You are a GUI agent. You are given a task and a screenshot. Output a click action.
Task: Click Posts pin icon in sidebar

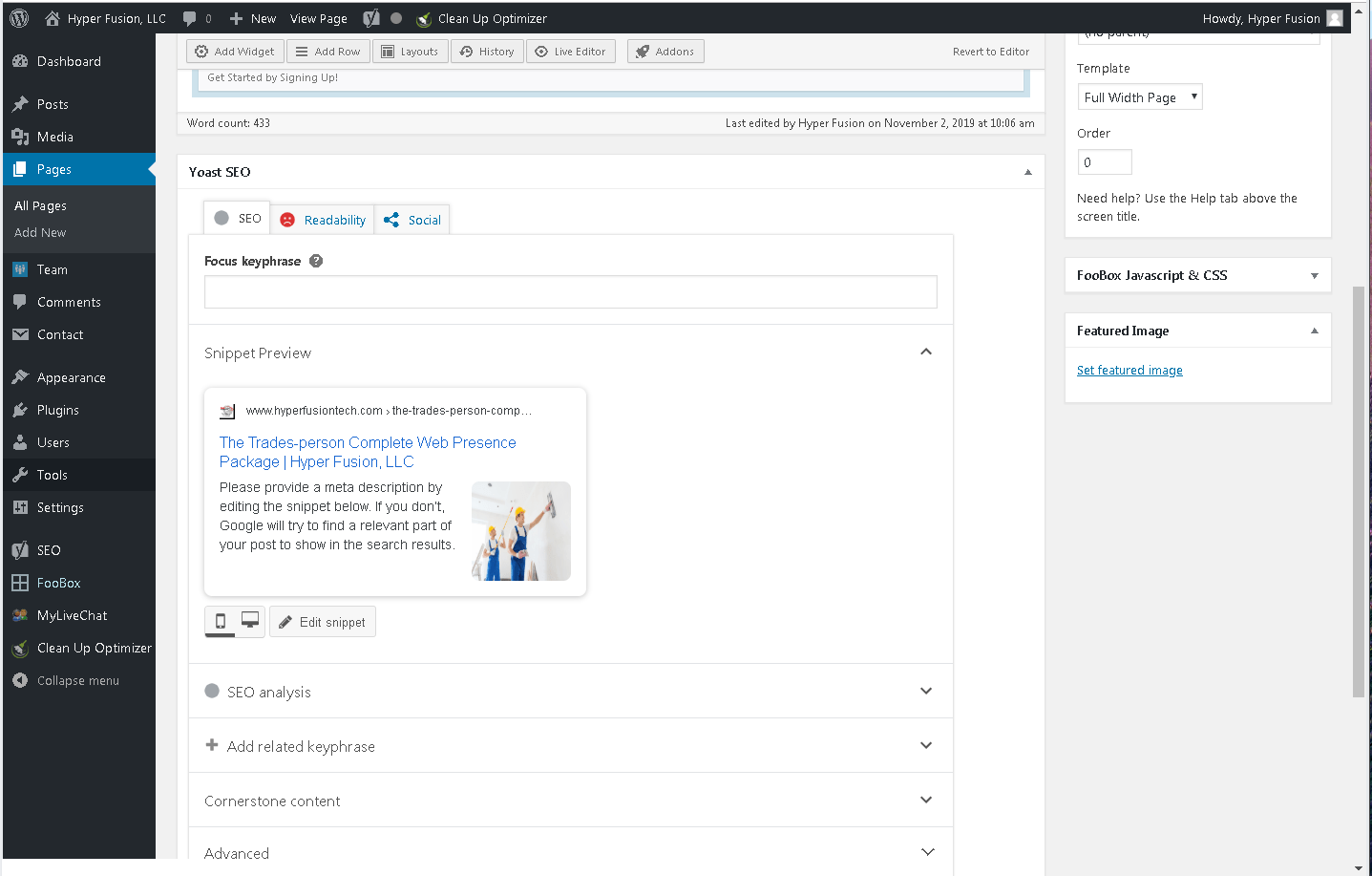(20, 104)
